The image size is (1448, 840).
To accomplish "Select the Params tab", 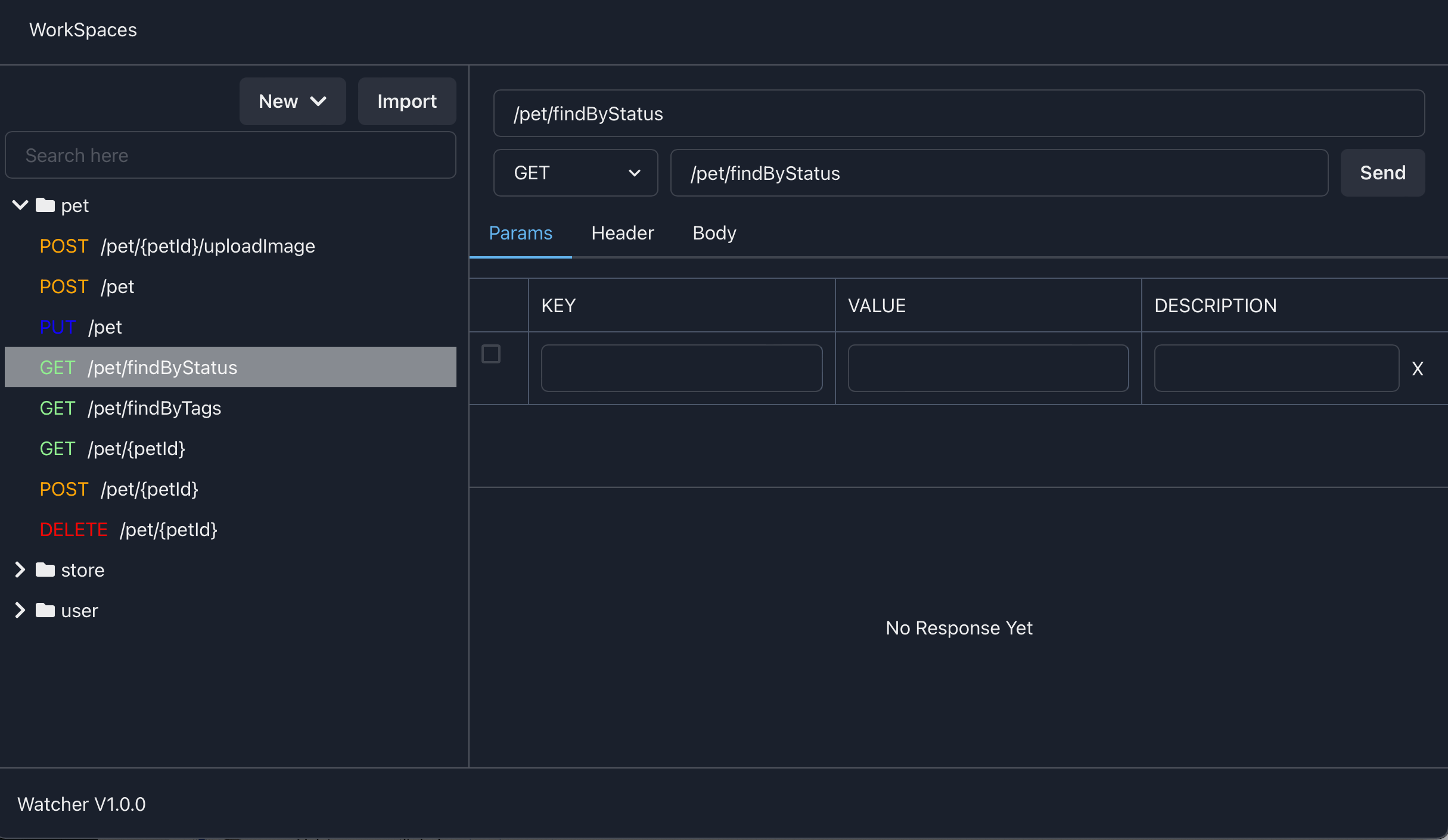I will [x=520, y=233].
